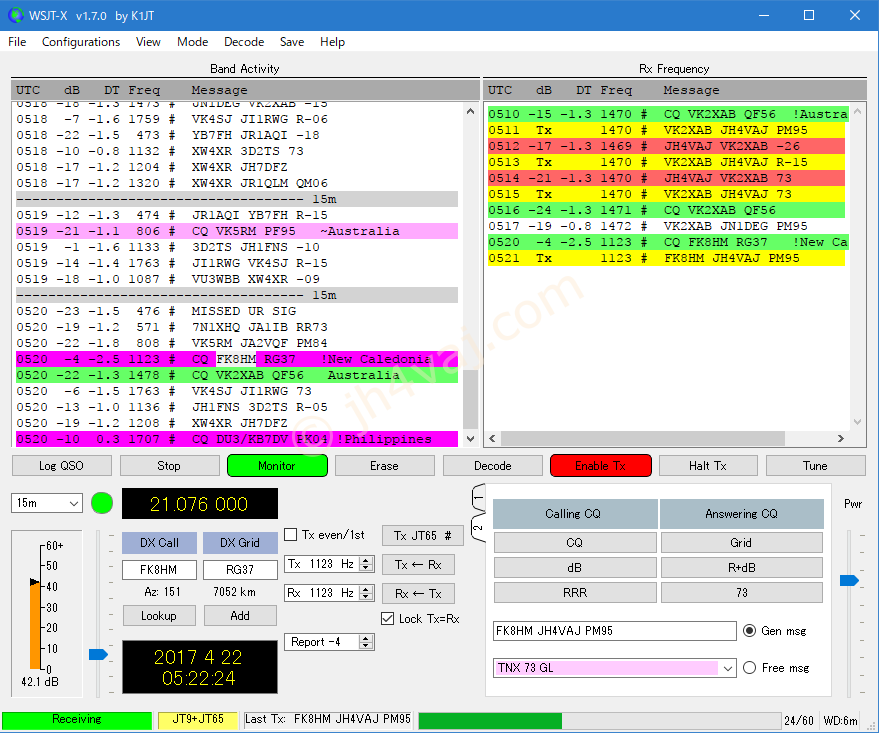Click the Halt Tx button
The height and width of the screenshot is (733, 879).
(707, 466)
